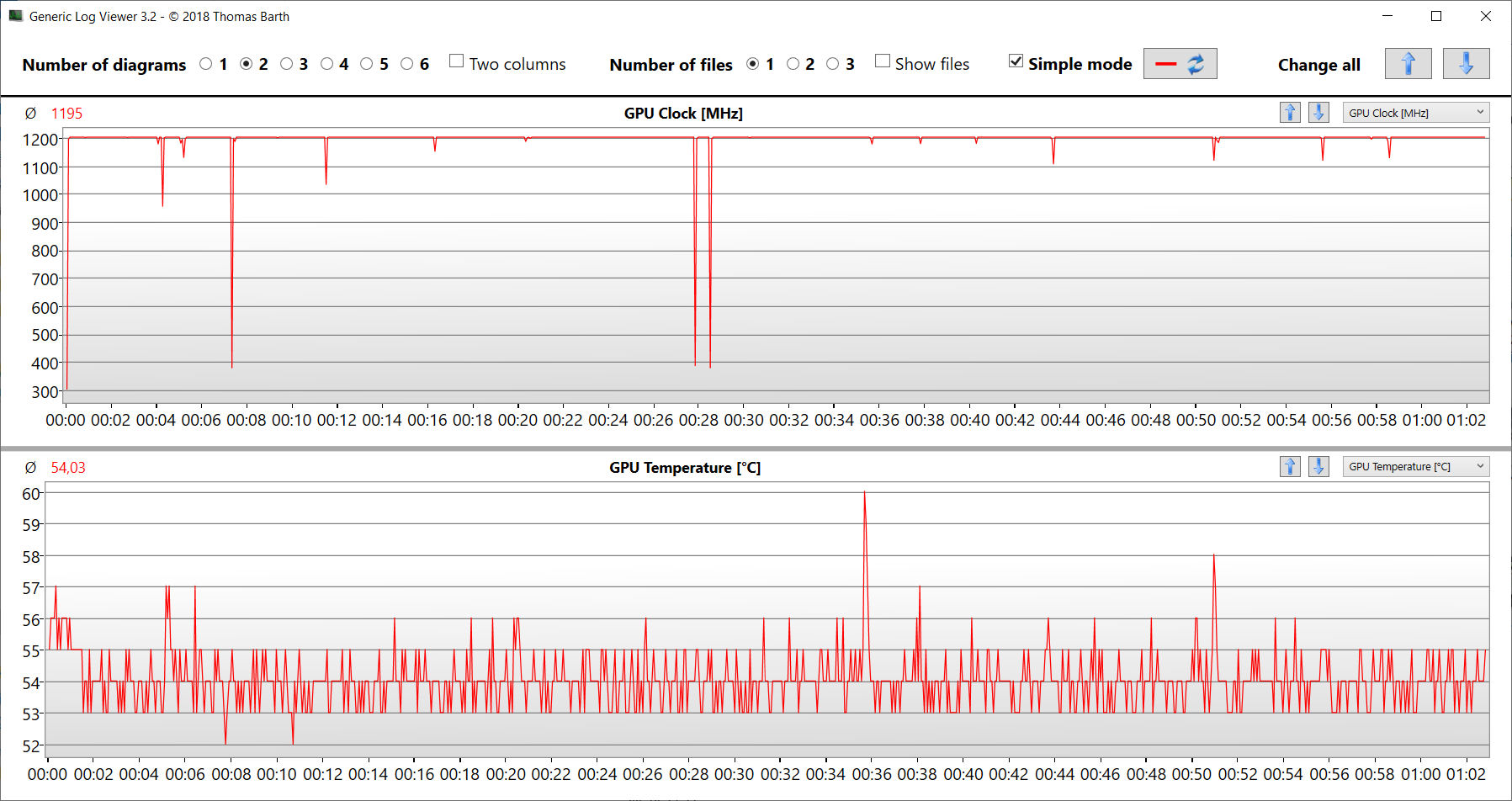Uncheck the Simple mode checkbox
The image size is (1512, 801).
tap(1016, 61)
